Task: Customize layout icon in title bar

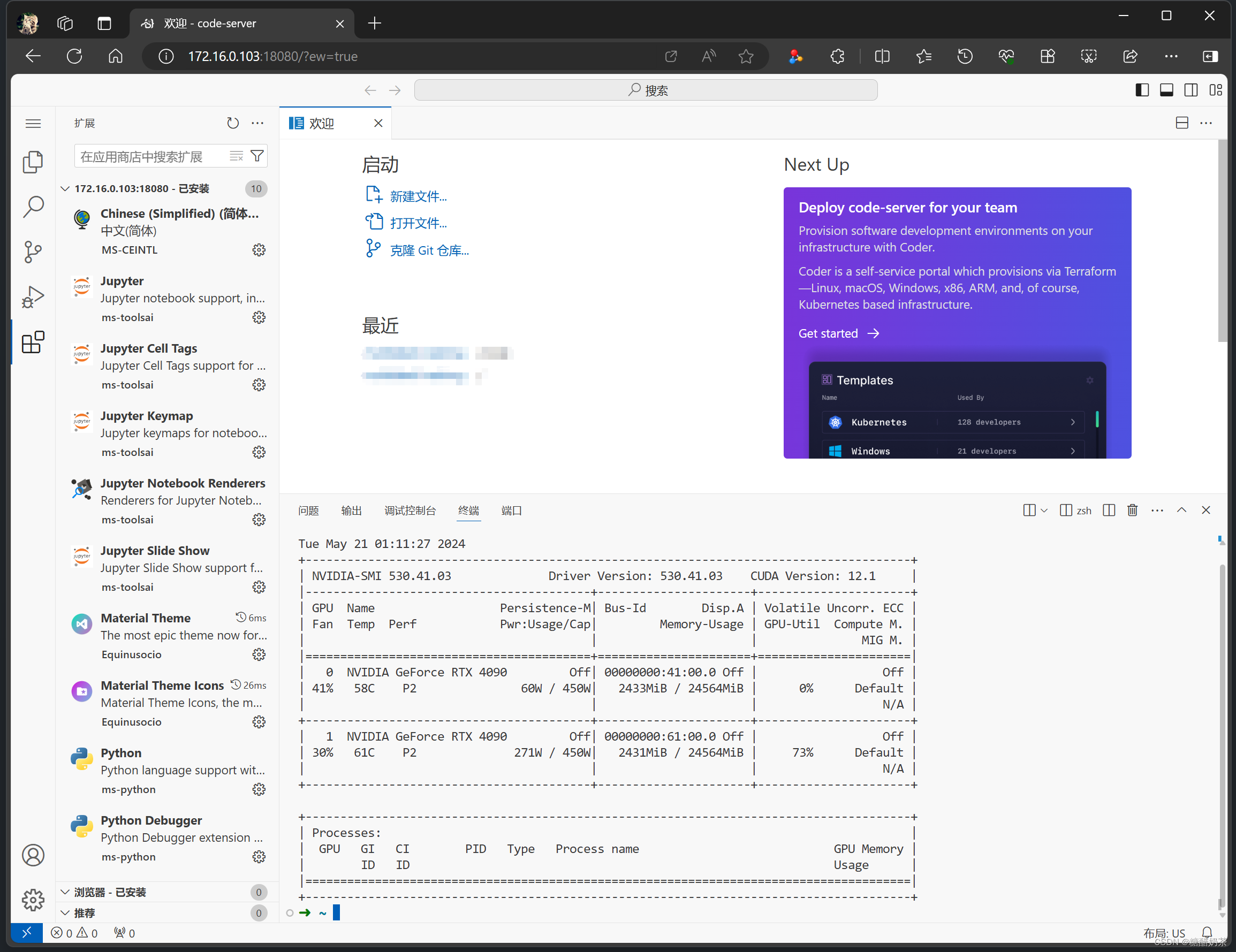Action: 1216,90
